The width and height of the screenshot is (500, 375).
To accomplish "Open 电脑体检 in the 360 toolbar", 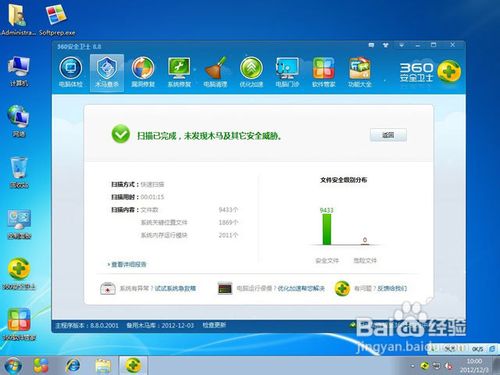I will (71, 72).
